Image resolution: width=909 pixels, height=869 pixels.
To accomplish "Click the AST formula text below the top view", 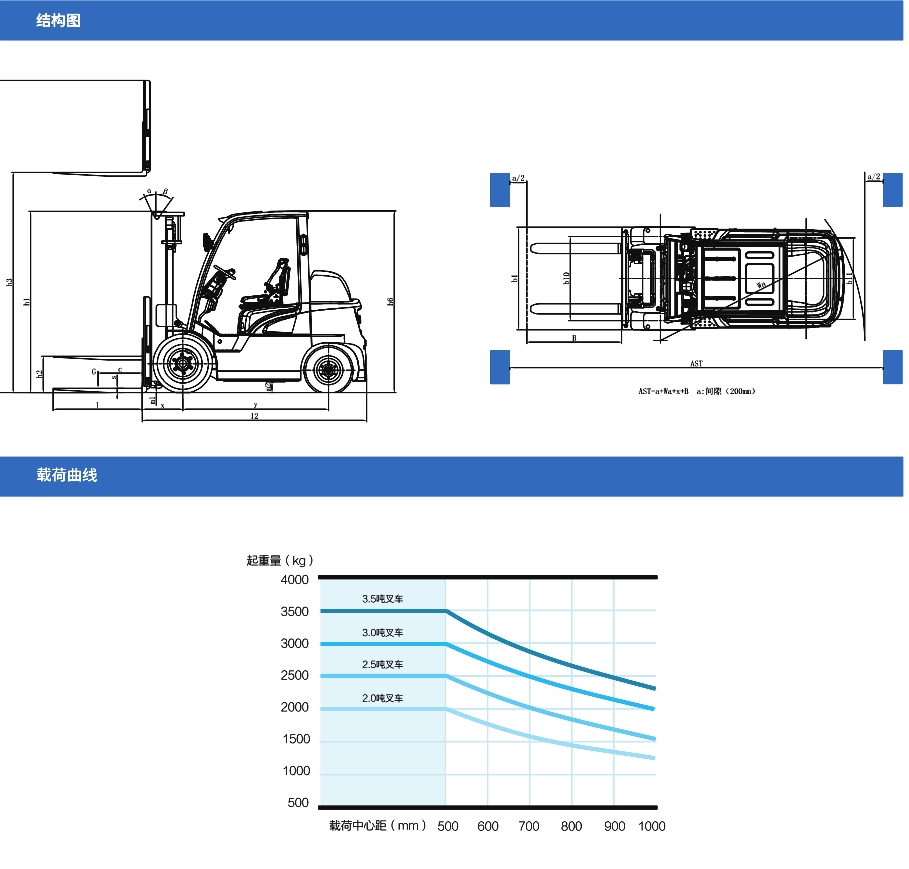I will [697, 391].
